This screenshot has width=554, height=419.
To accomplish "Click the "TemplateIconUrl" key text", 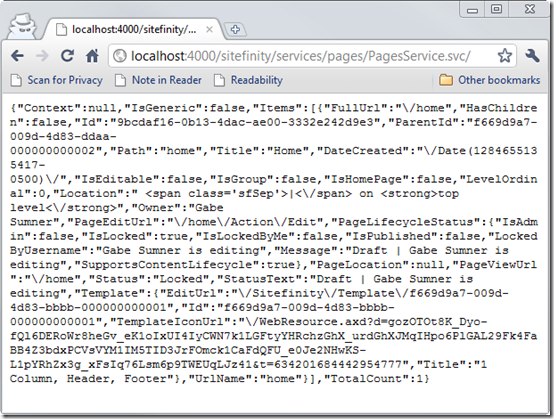I will (170, 322).
